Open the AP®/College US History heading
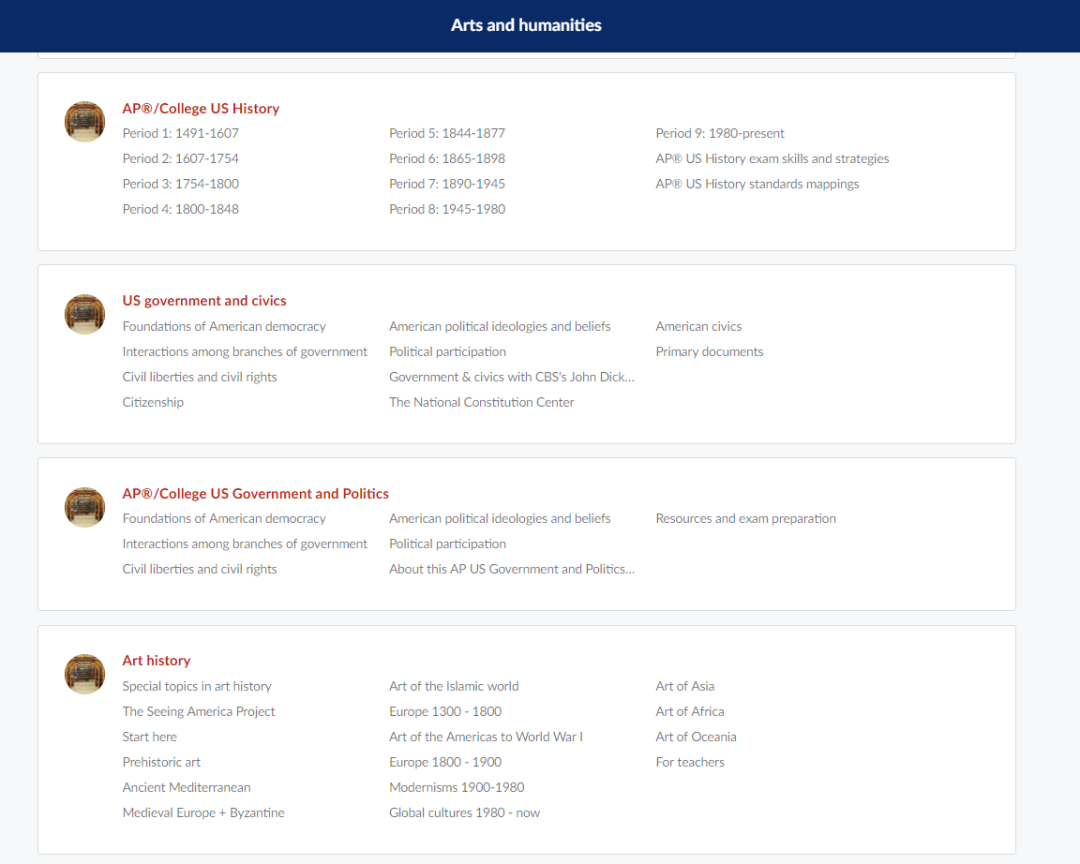Image resolution: width=1080 pixels, height=864 pixels. 201,108
